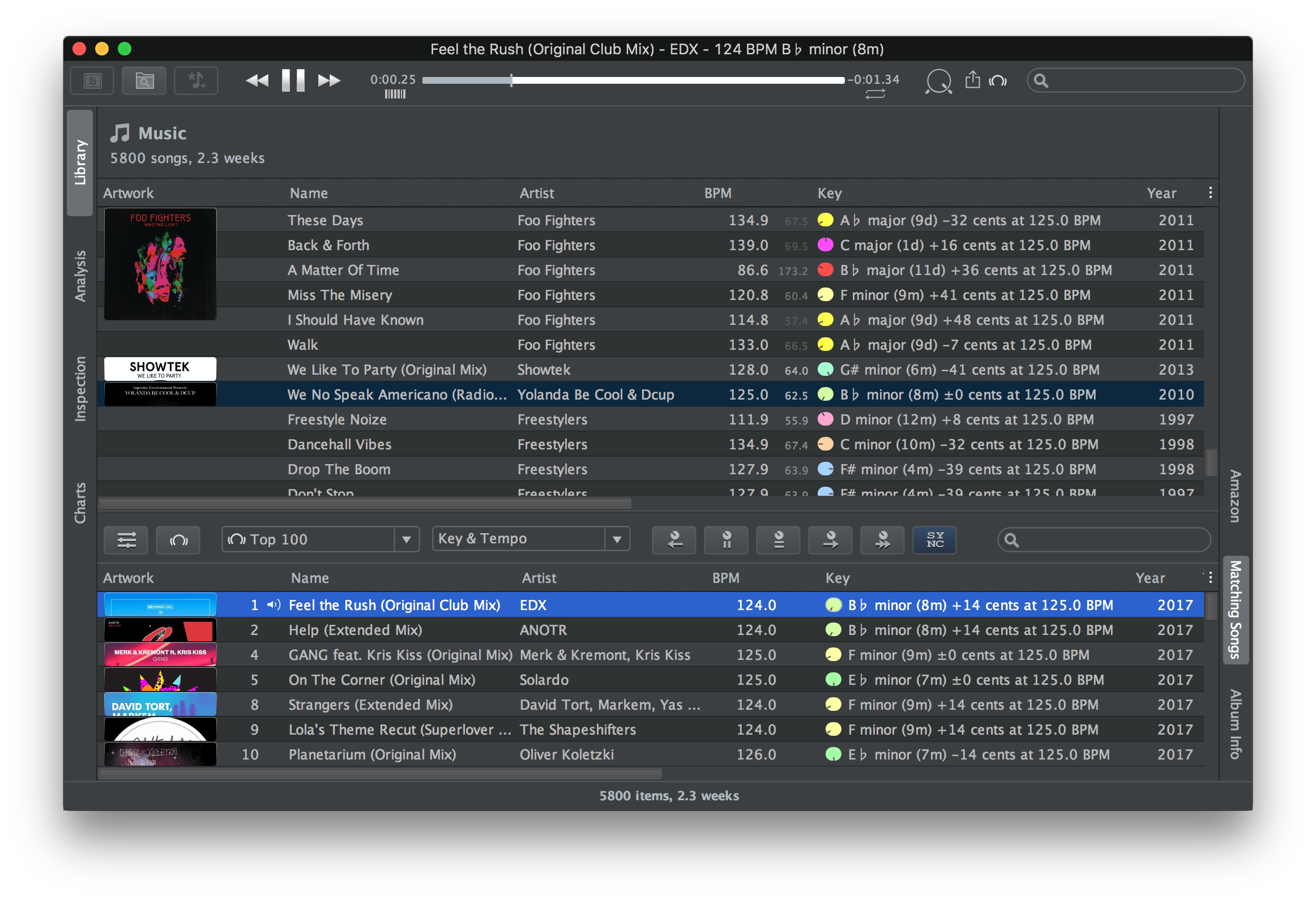This screenshot has width=1316, height=901.
Task: Click the headphone-arc icon next to share
Action: coord(998,81)
